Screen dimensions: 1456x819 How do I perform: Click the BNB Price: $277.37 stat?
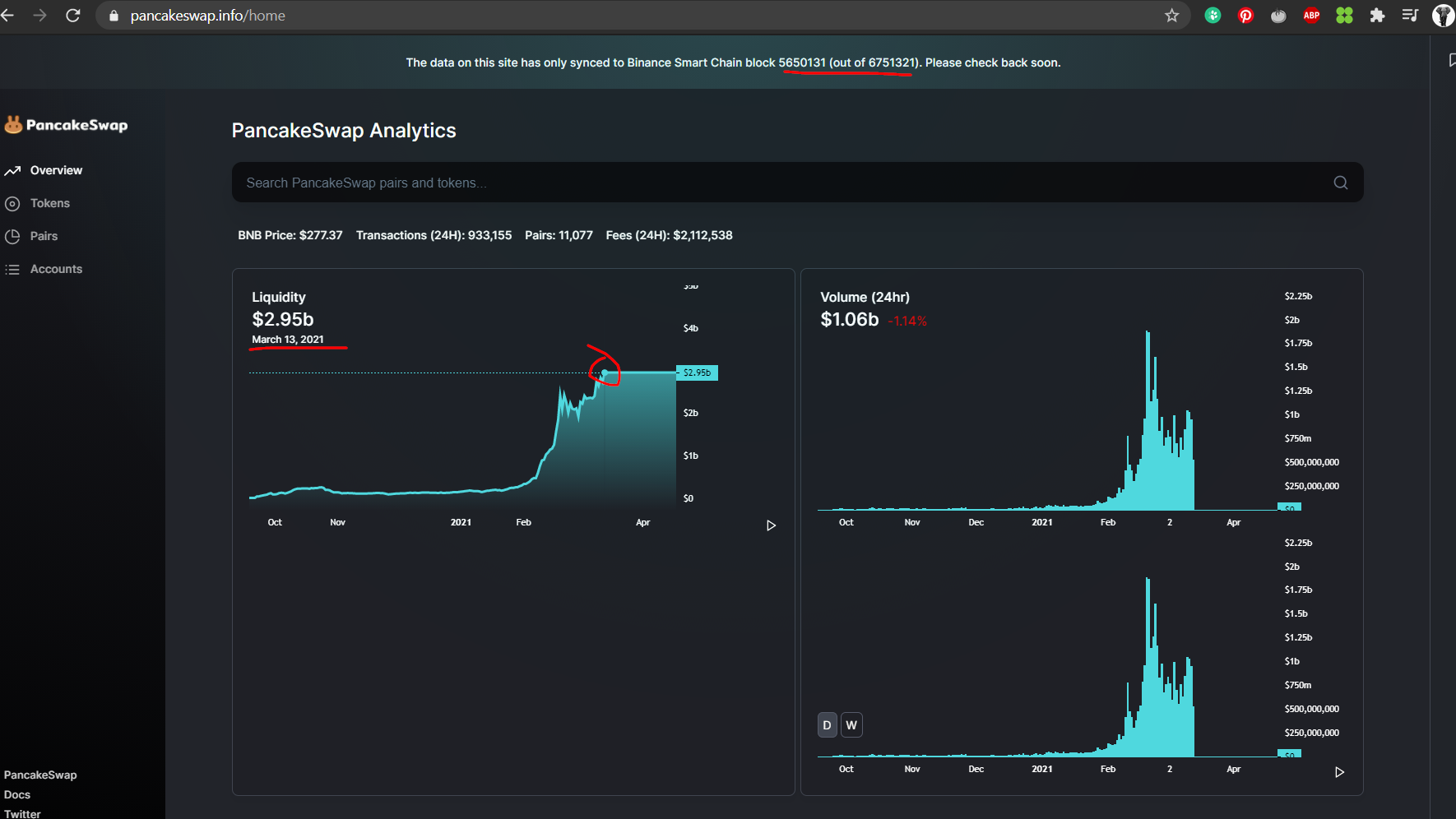(x=290, y=235)
